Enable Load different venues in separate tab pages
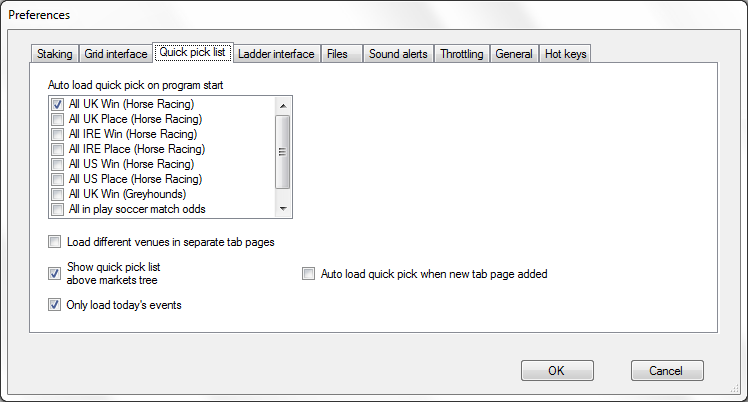 54,242
